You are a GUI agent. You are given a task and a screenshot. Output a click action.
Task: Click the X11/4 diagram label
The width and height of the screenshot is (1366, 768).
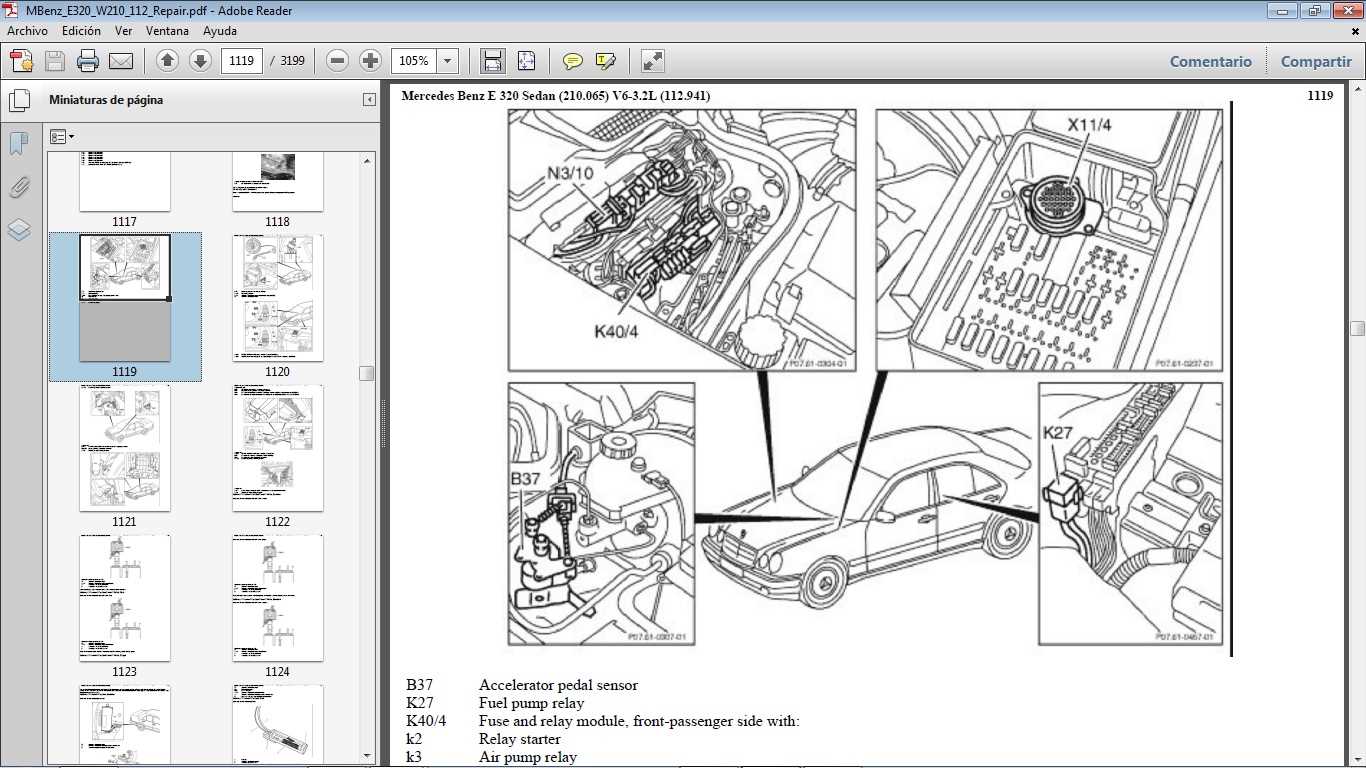point(1089,125)
